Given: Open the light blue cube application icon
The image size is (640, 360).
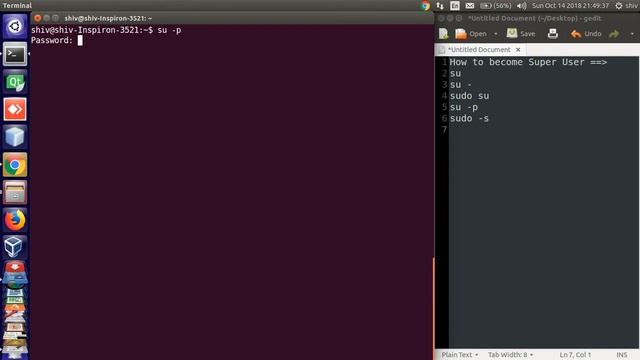Looking at the screenshot, I should tap(15, 137).
